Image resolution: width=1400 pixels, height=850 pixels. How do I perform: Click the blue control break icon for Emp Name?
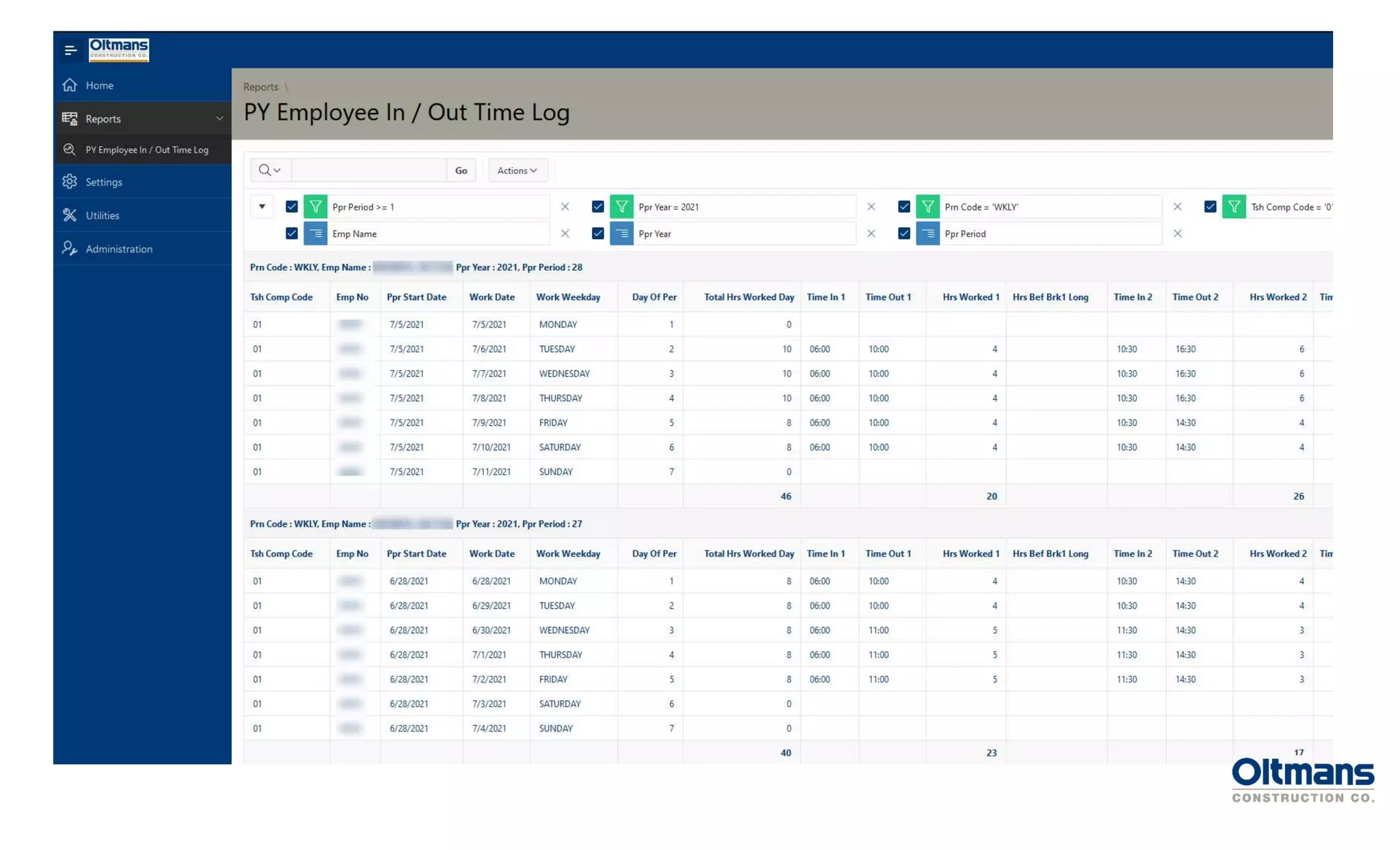click(x=315, y=234)
